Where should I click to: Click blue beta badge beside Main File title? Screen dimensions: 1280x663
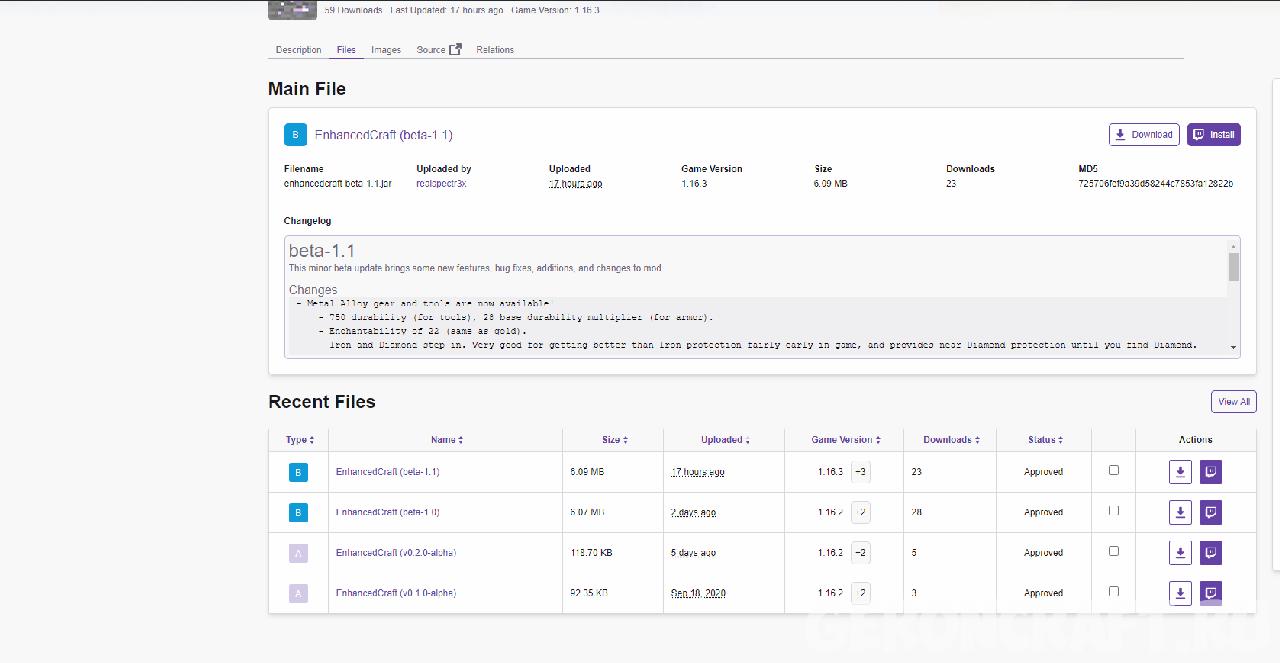point(295,135)
